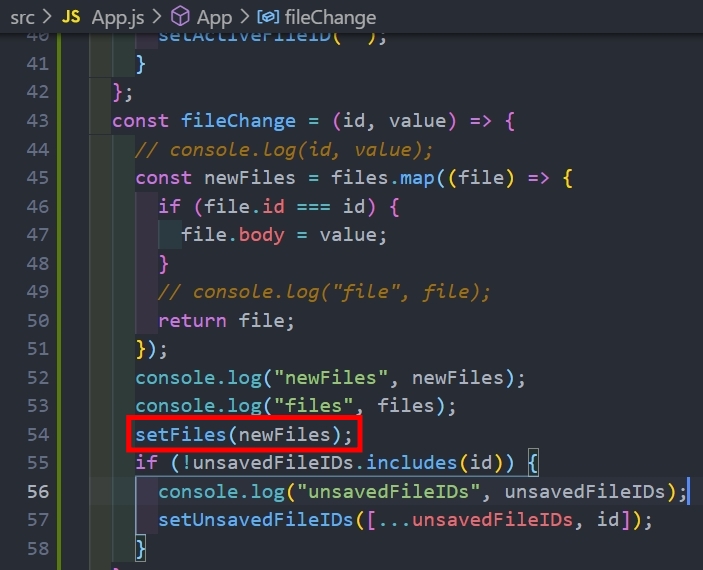Click the setFiles(newFiles) call

(244, 435)
